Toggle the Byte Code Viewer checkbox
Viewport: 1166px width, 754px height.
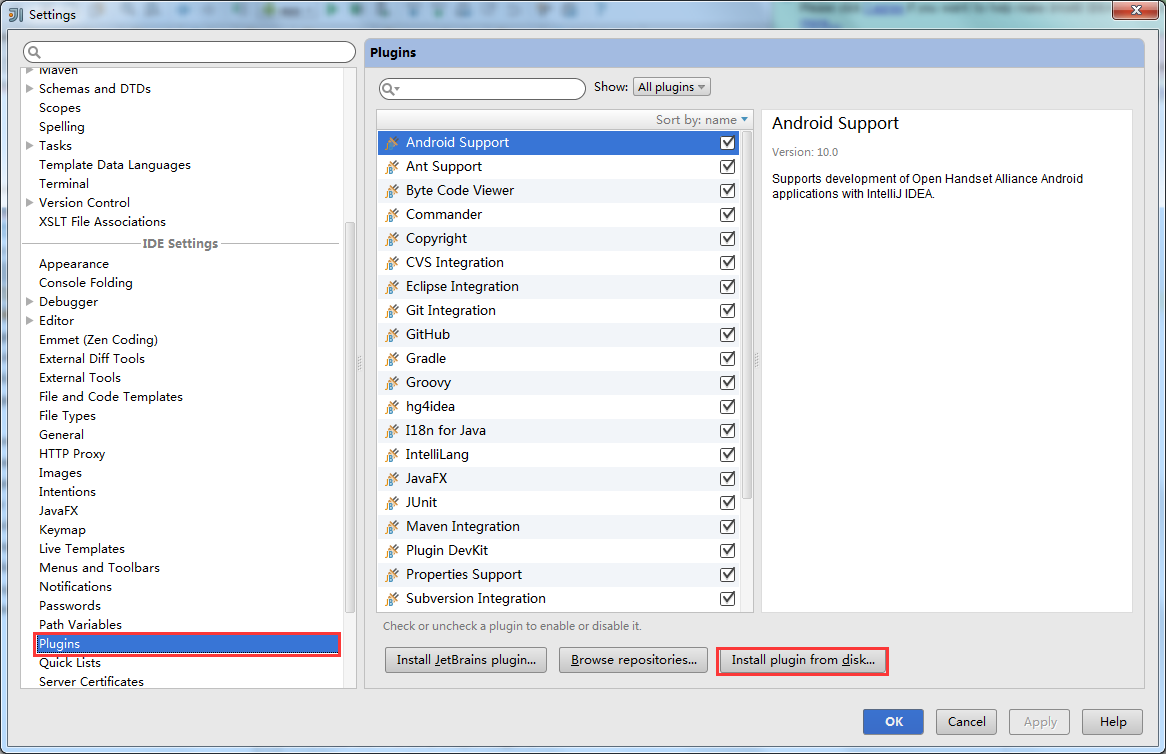pyautogui.click(x=727, y=191)
